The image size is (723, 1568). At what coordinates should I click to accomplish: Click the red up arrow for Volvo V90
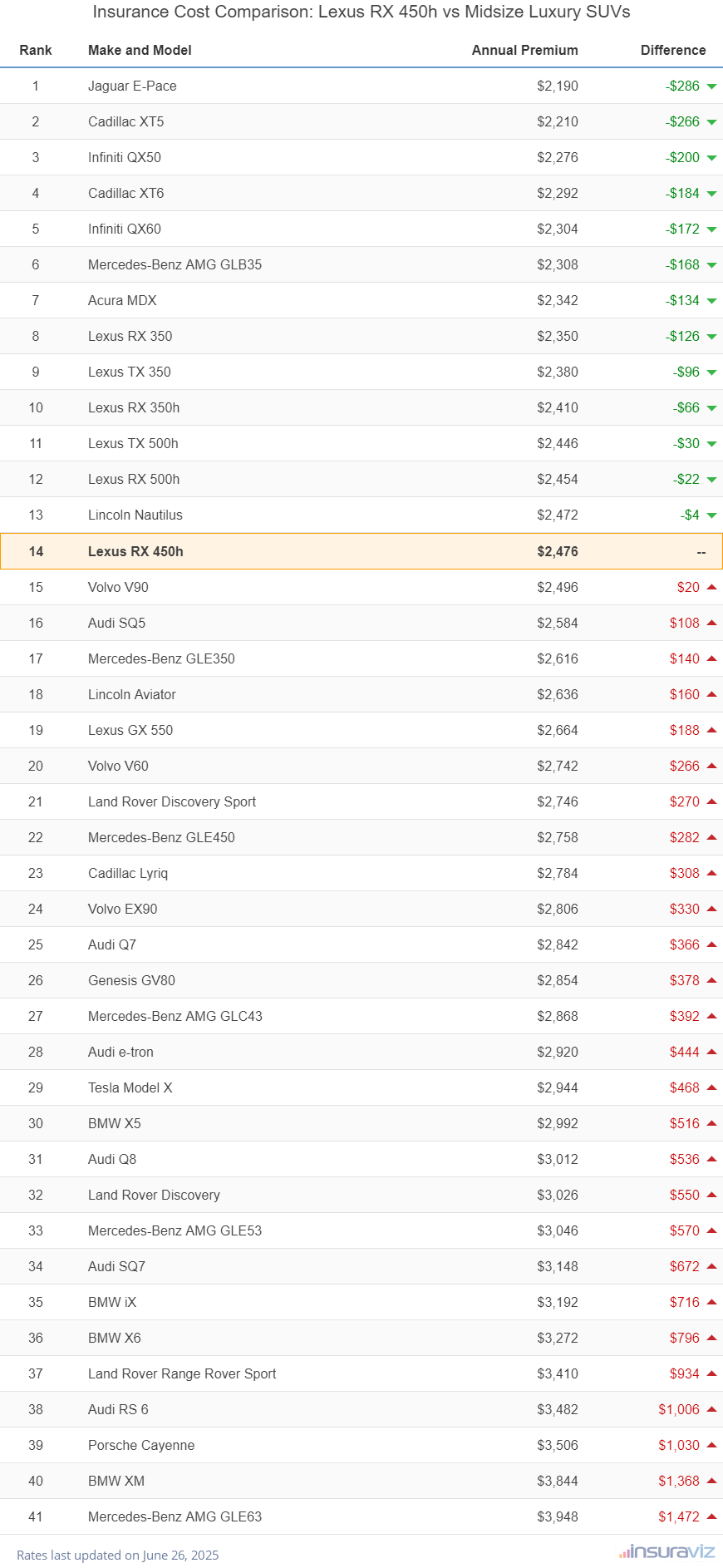click(711, 587)
